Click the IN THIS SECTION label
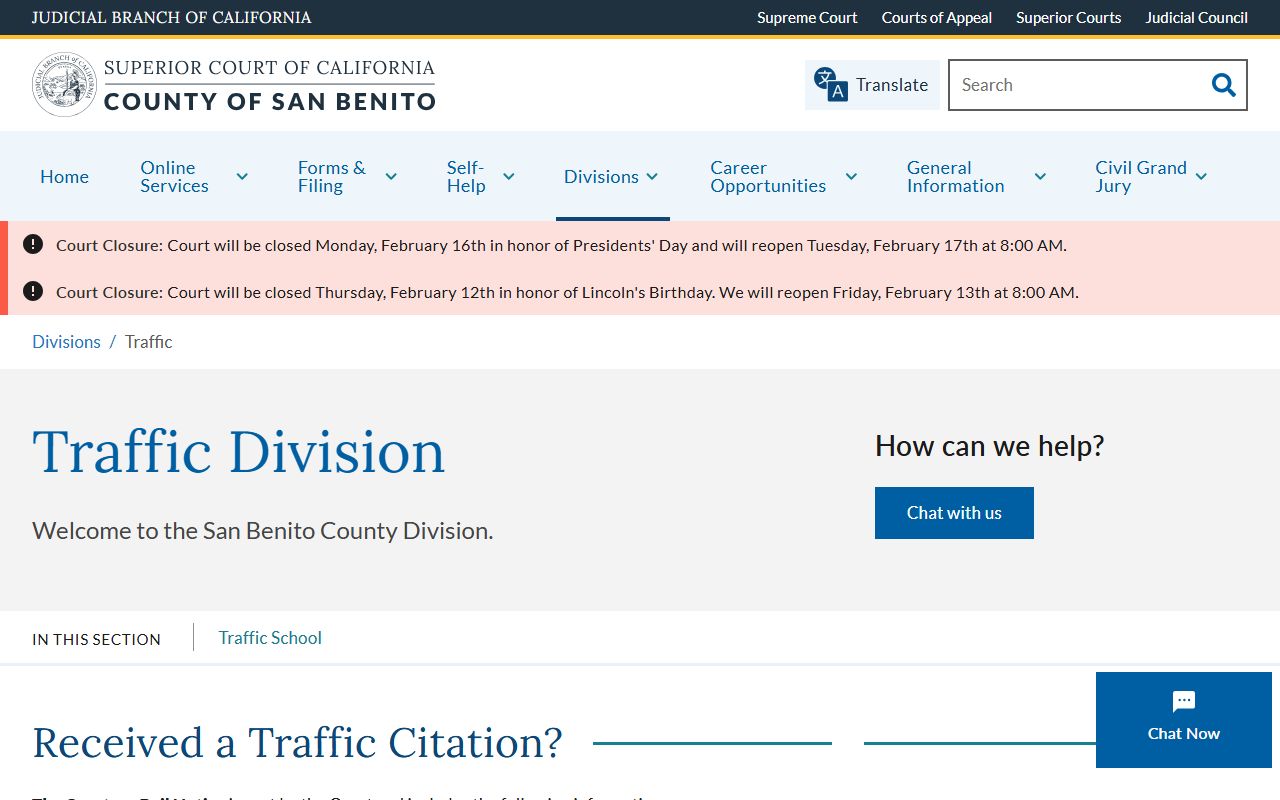 pos(96,639)
